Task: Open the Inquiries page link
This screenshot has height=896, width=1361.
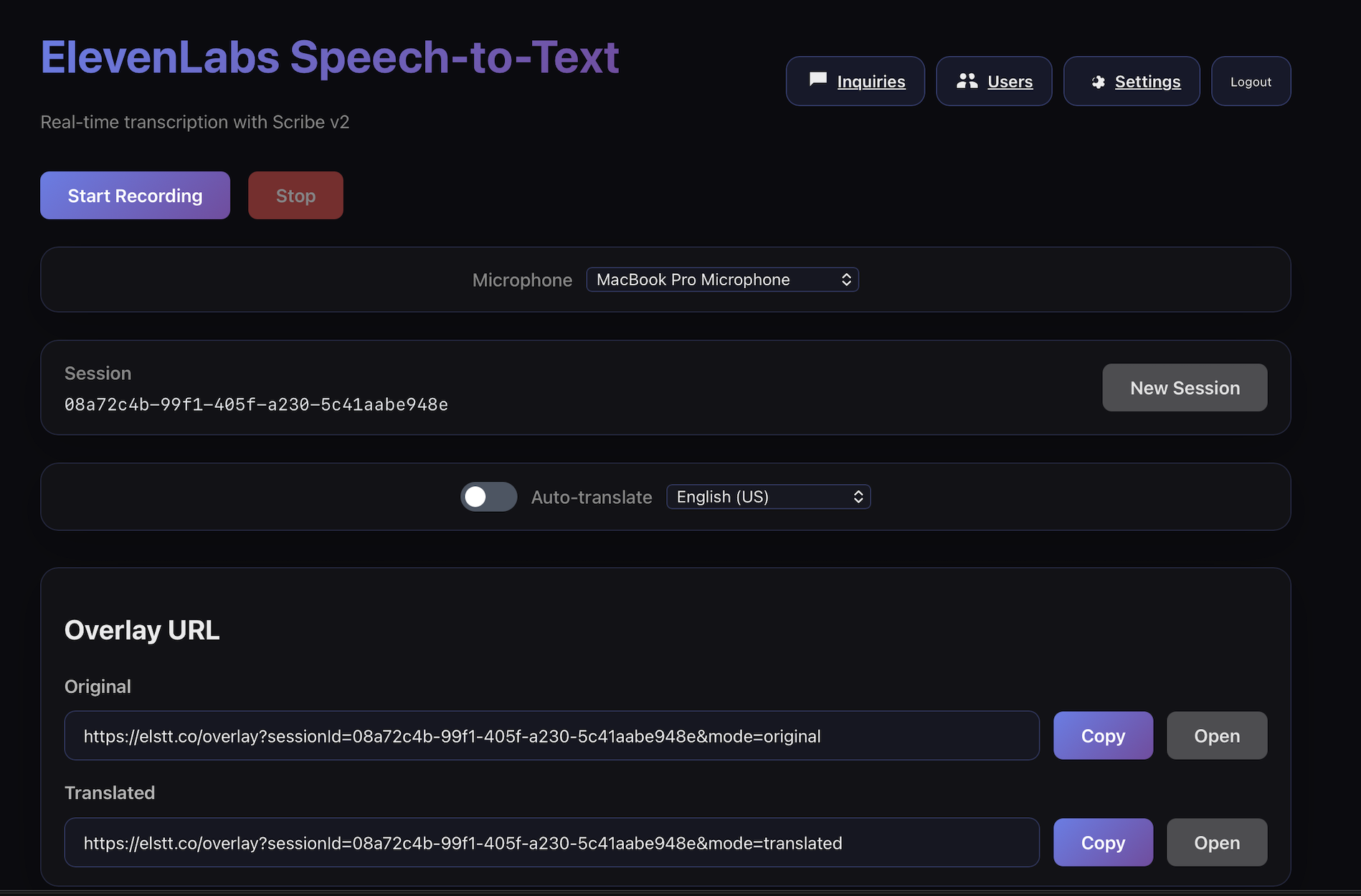Action: point(871,82)
